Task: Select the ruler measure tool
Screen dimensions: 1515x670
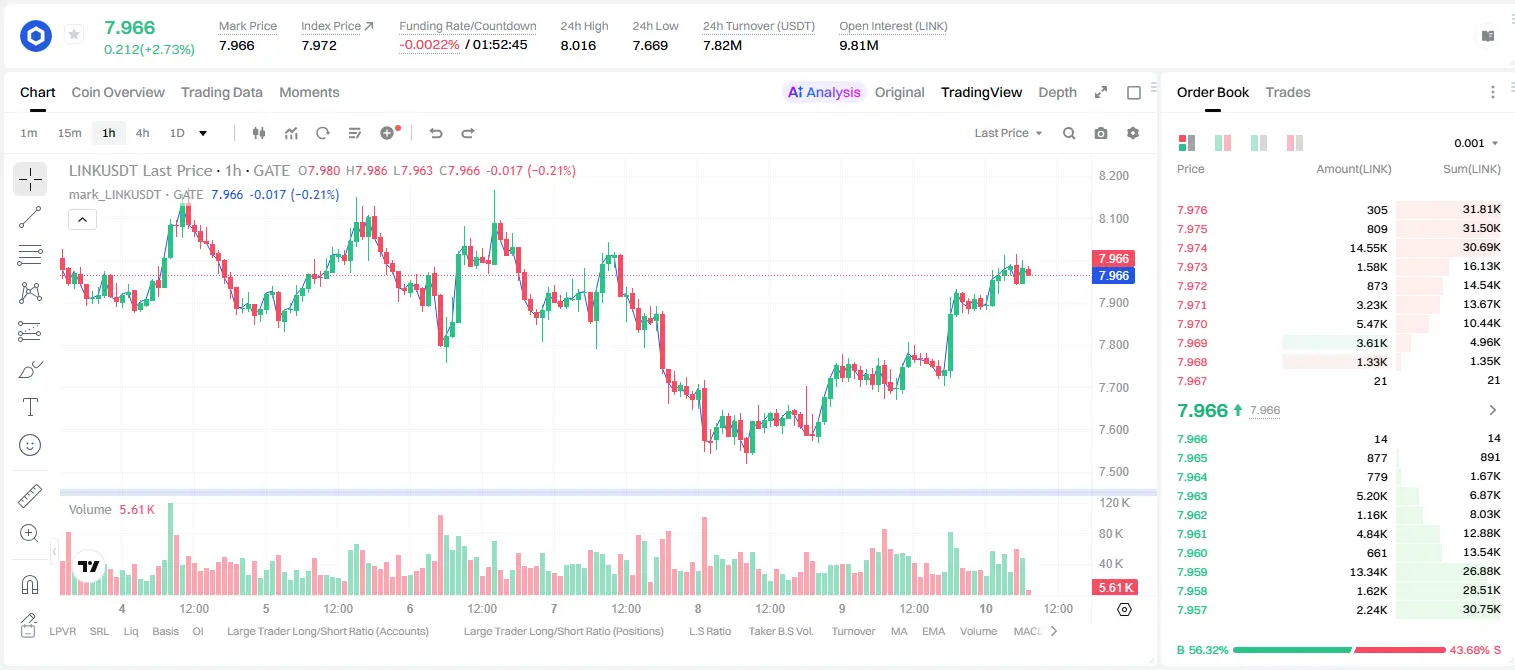Action: point(30,495)
